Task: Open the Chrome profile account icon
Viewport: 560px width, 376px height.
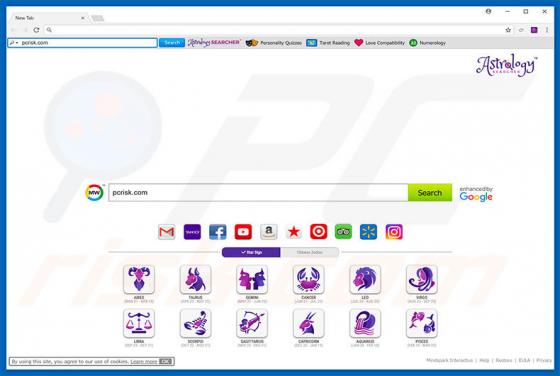Action: pyautogui.click(x=488, y=11)
